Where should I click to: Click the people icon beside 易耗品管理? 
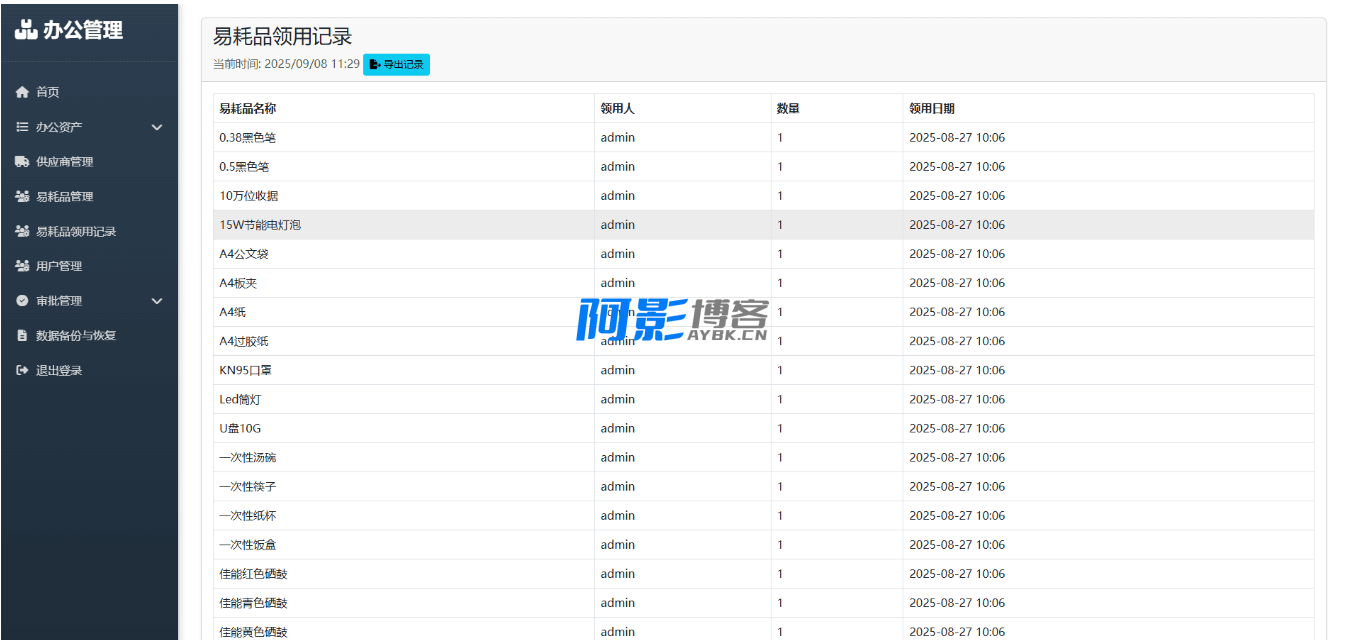(x=22, y=197)
